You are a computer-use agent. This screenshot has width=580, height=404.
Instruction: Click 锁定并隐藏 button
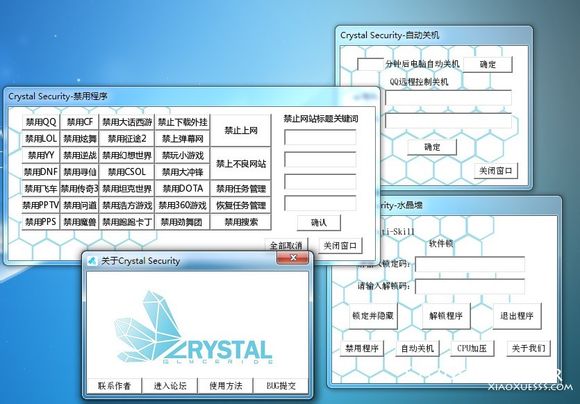pos(373,316)
